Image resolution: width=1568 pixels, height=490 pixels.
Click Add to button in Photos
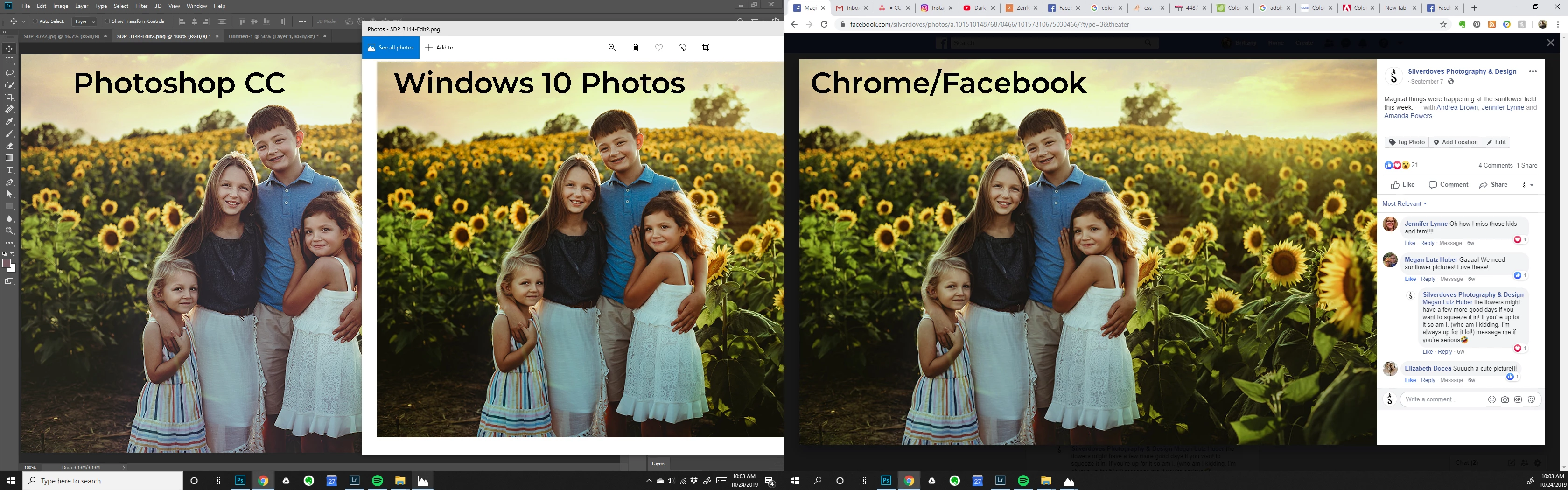click(440, 48)
